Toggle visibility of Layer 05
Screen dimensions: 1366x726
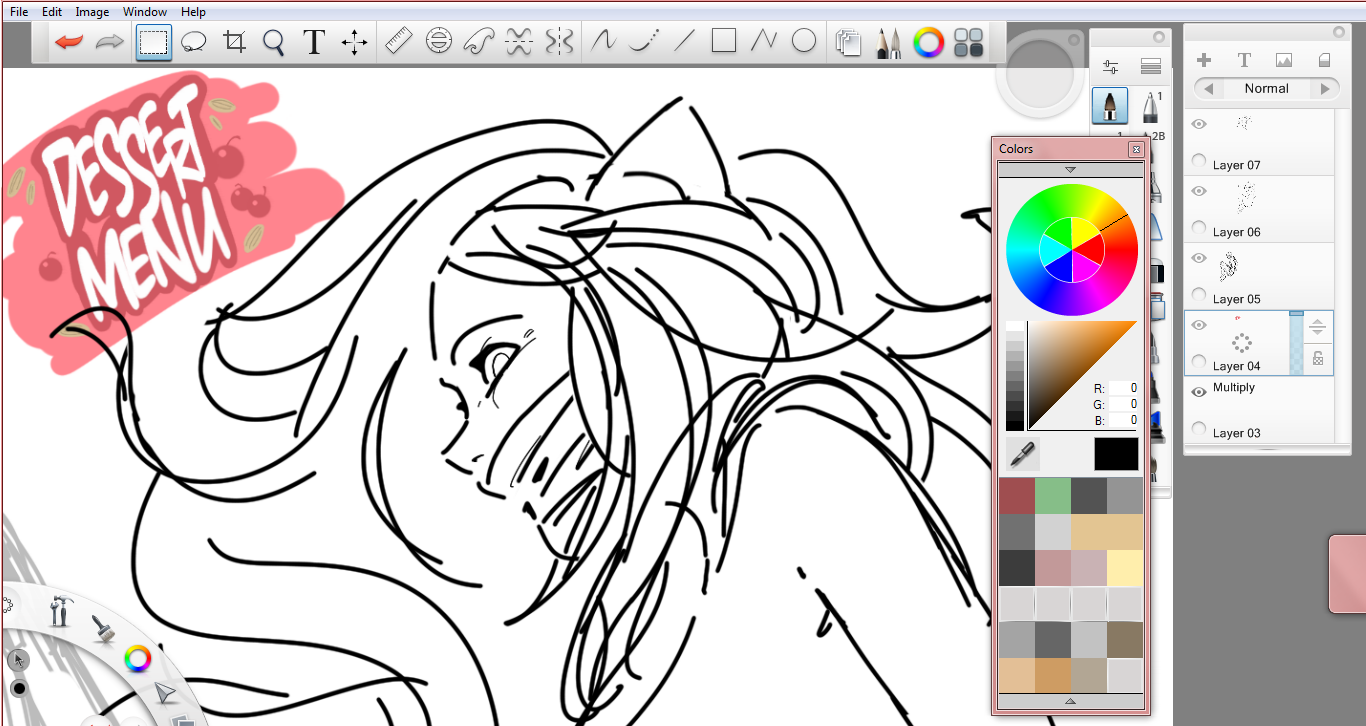coord(1199,258)
